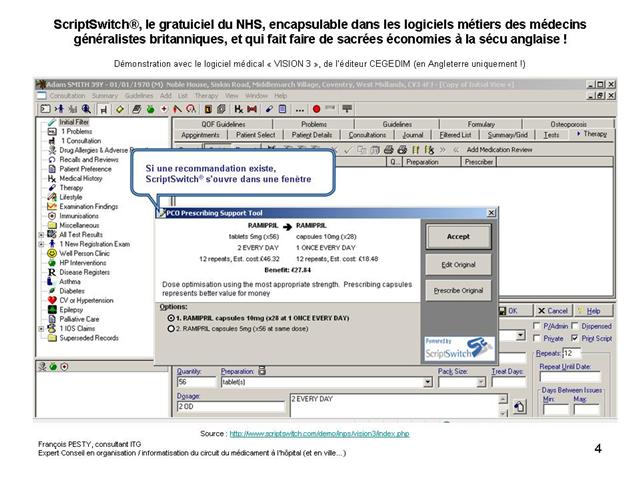The height and width of the screenshot is (480, 640).
Task: Click second printer icon in therapy toolbar
Action: 402,150
